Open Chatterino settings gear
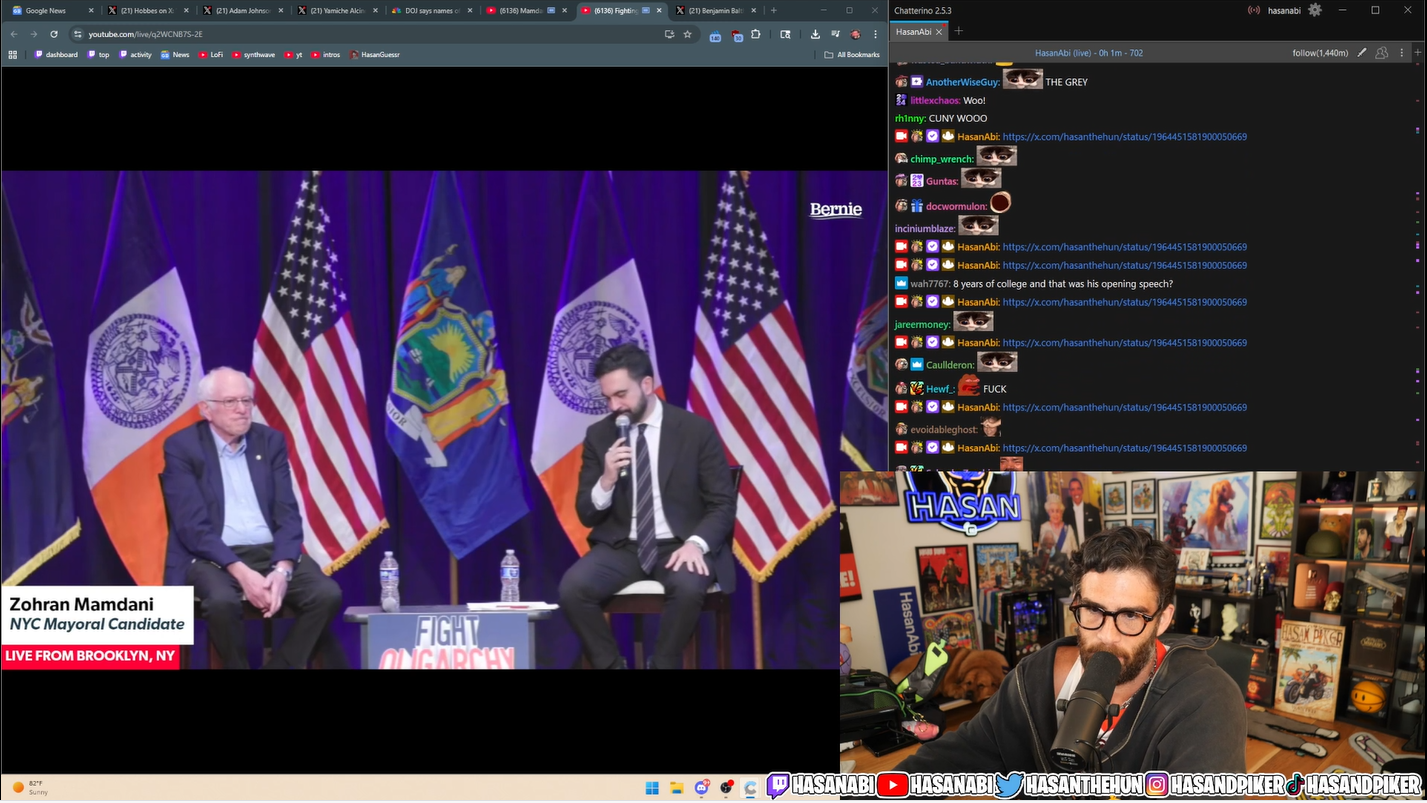The height and width of the screenshot is (803, 1427). [x=1315, y=10]
